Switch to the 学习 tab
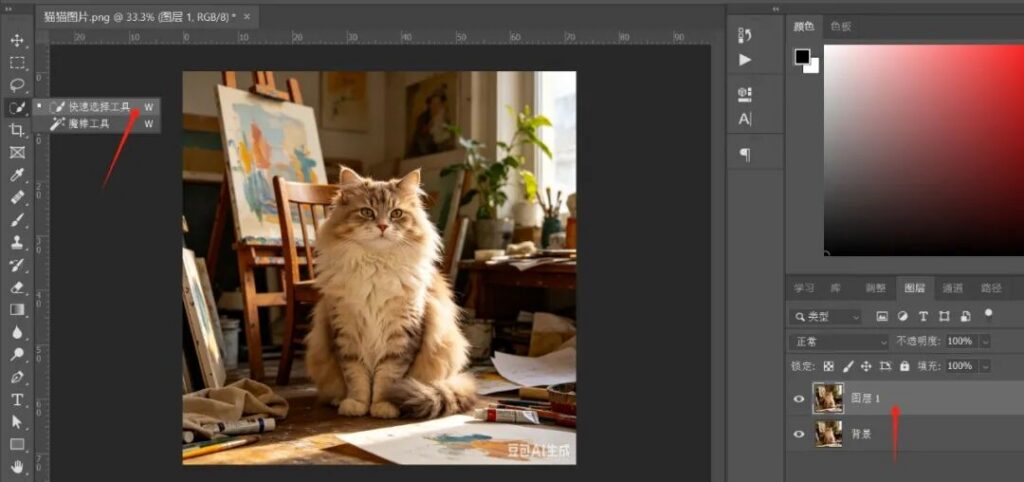 click(x=804, y=288)
